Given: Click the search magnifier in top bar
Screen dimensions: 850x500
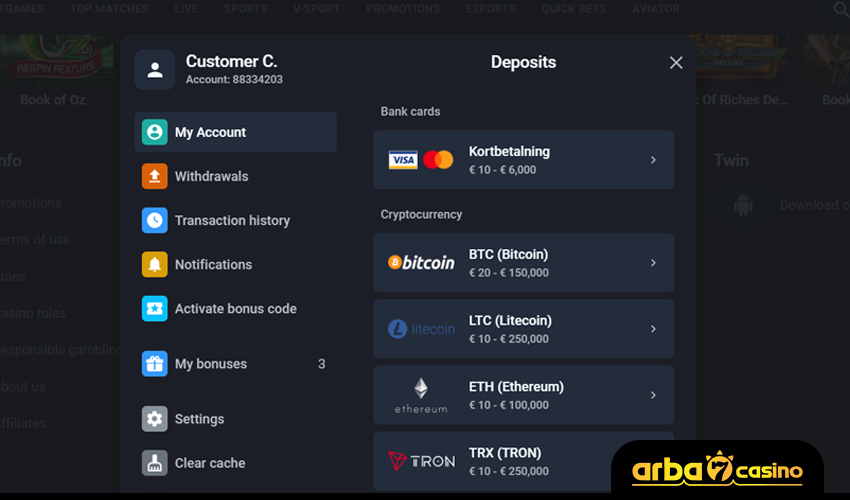Looking at the screenshot, I should tap(840, 9).
